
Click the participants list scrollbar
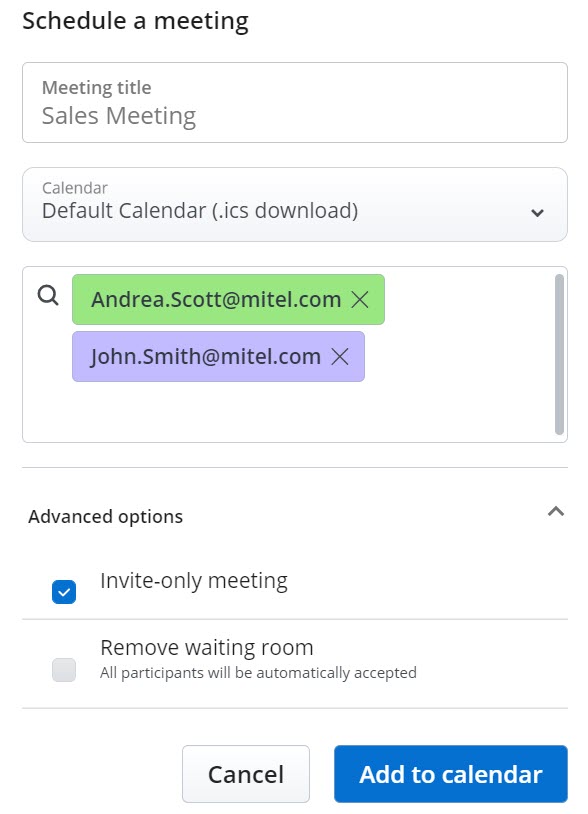[x=559, y=354]
